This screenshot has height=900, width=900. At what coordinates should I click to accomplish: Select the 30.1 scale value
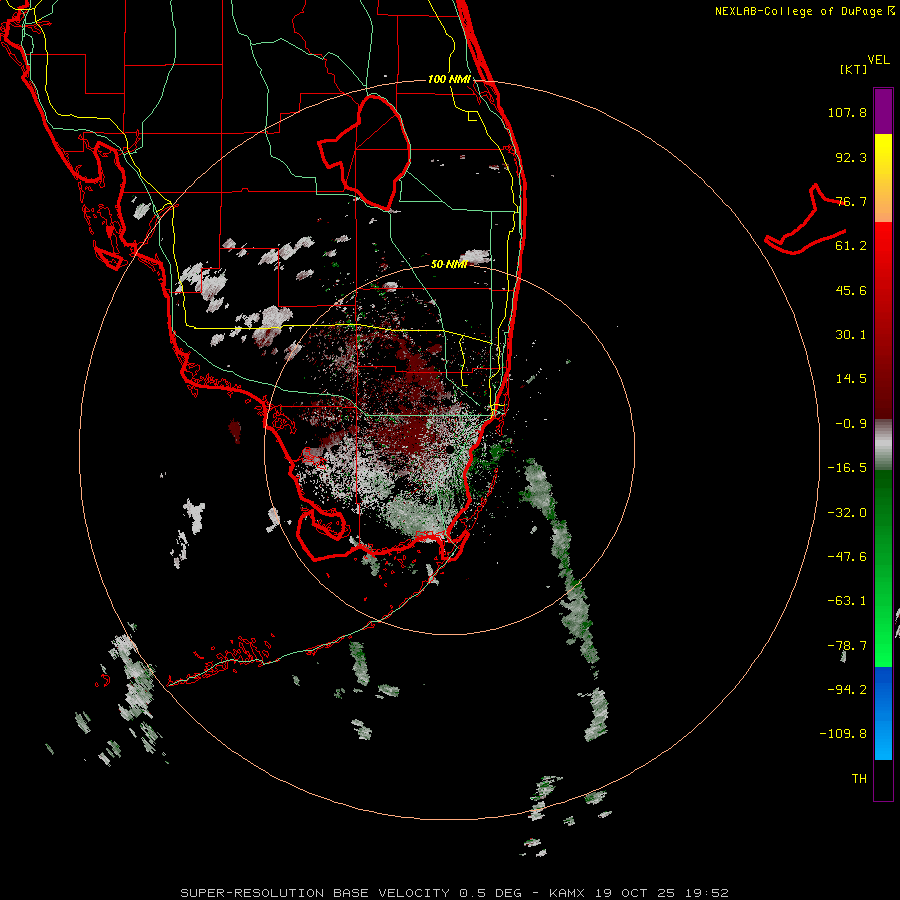[851, 335]
